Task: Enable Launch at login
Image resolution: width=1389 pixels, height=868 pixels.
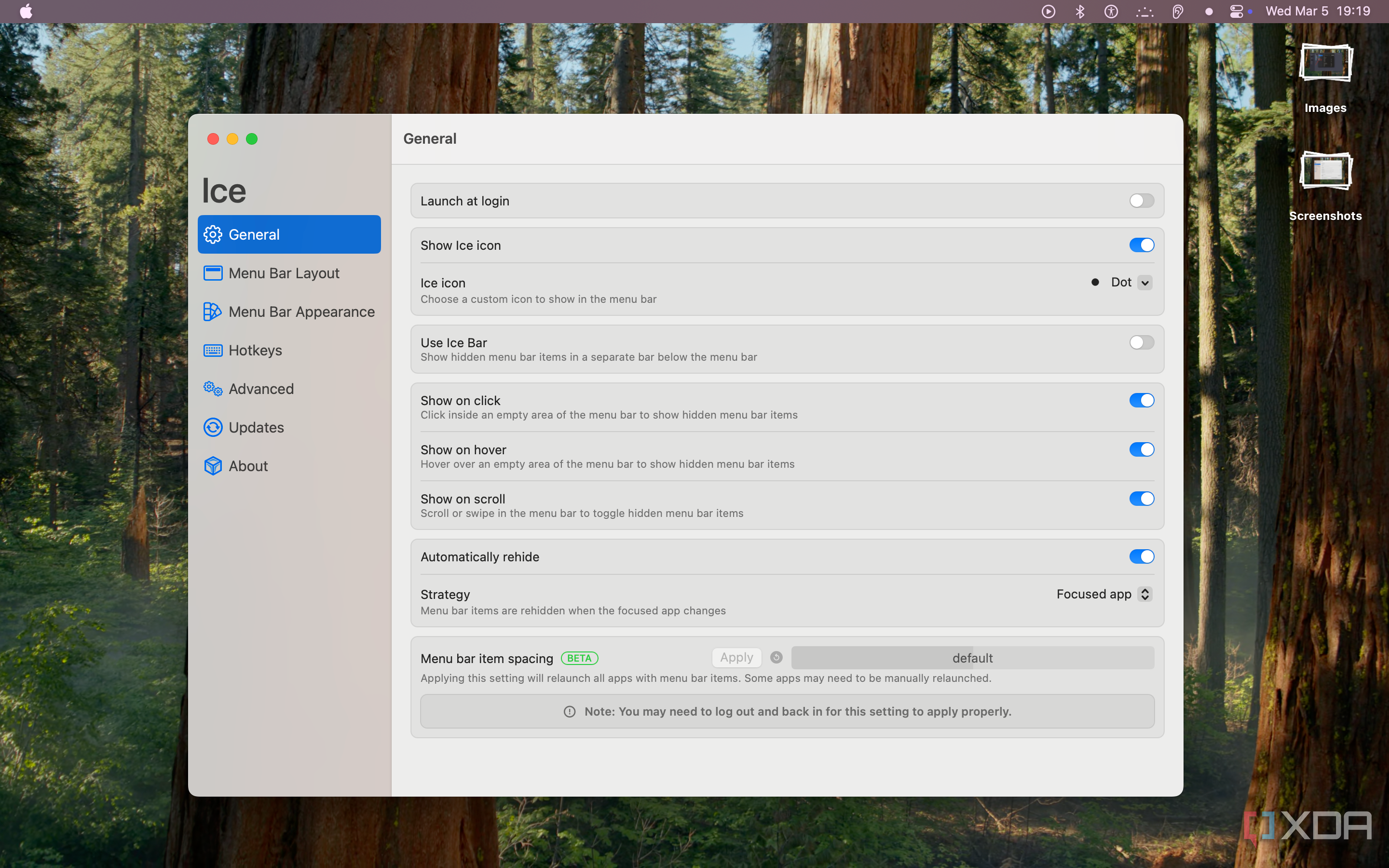Action: pos(1141,200)
